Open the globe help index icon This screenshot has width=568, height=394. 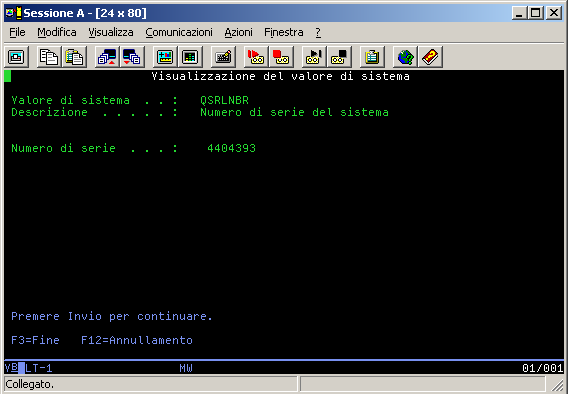point(405,57)
